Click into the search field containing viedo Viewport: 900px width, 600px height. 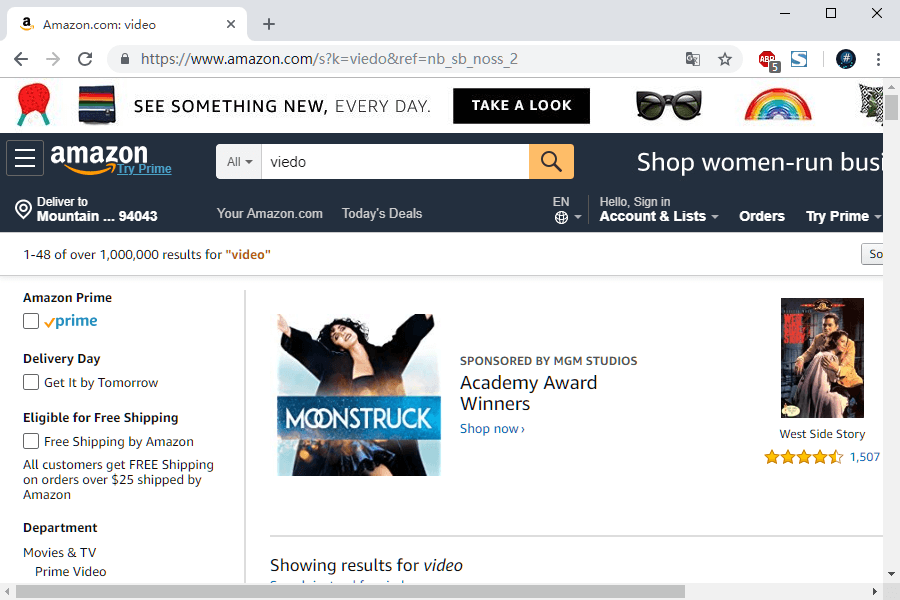pyautogui.click(x=395, y=161)
